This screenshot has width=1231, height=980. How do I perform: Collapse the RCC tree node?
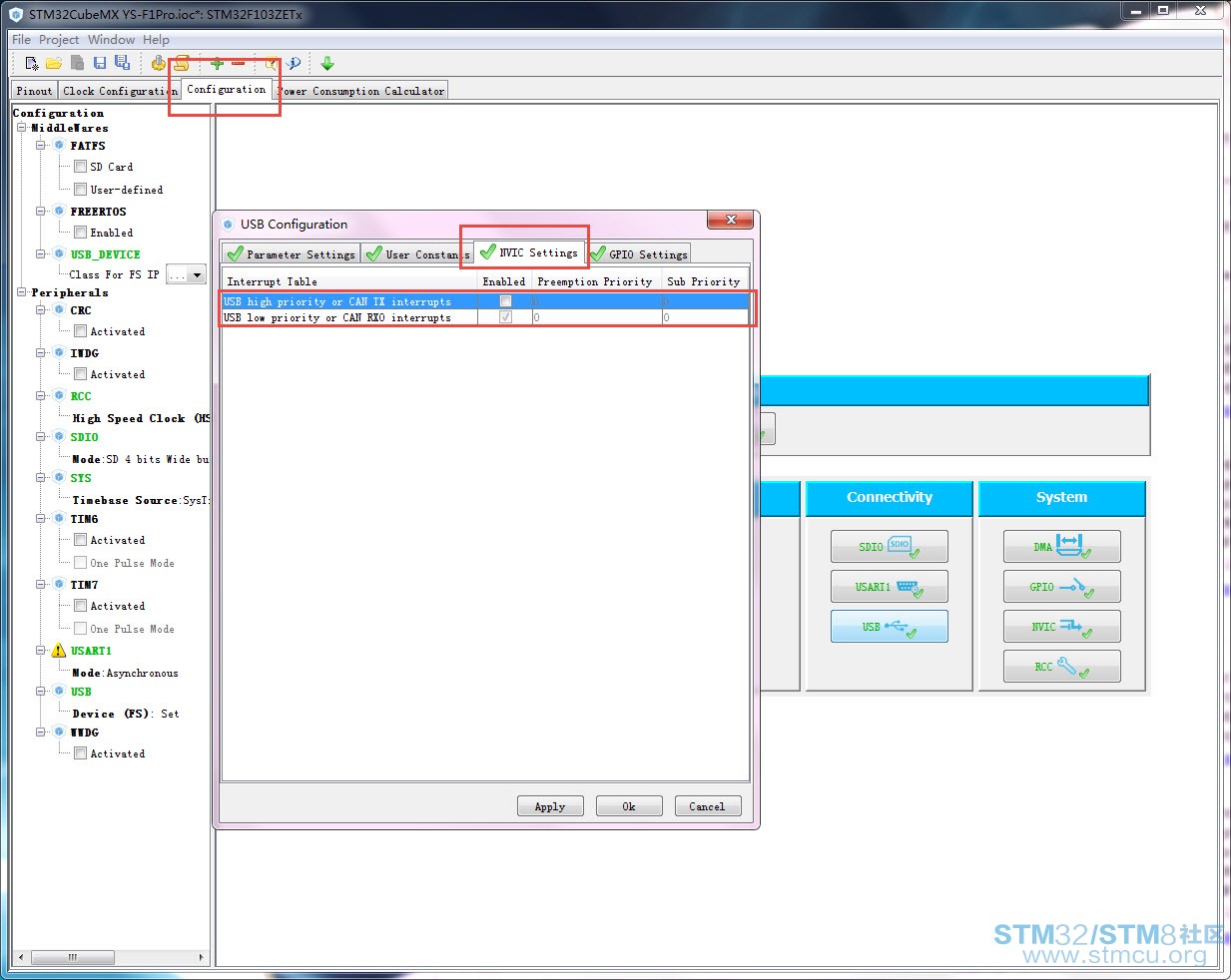[x=41, y=396]
